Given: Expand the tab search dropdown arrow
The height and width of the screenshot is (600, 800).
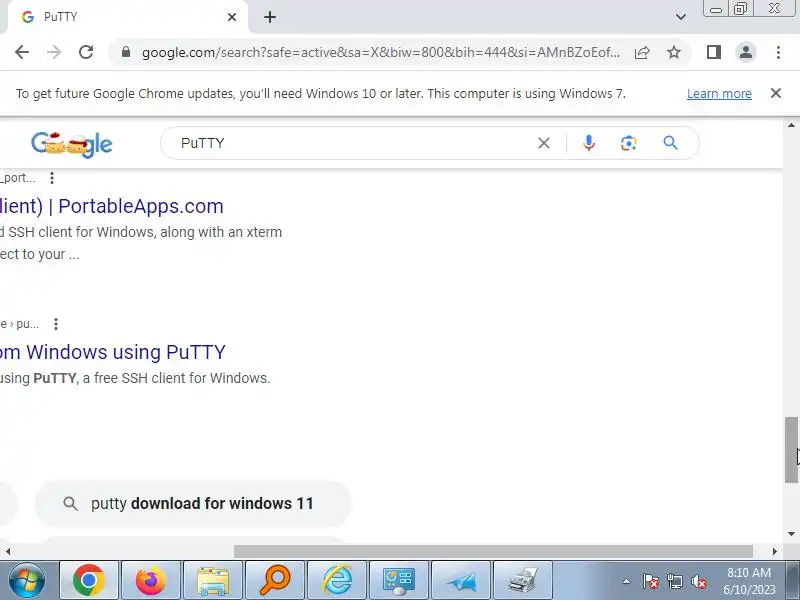Looking at the screenshot, I should pyautogui.click(x=681, y=17).
